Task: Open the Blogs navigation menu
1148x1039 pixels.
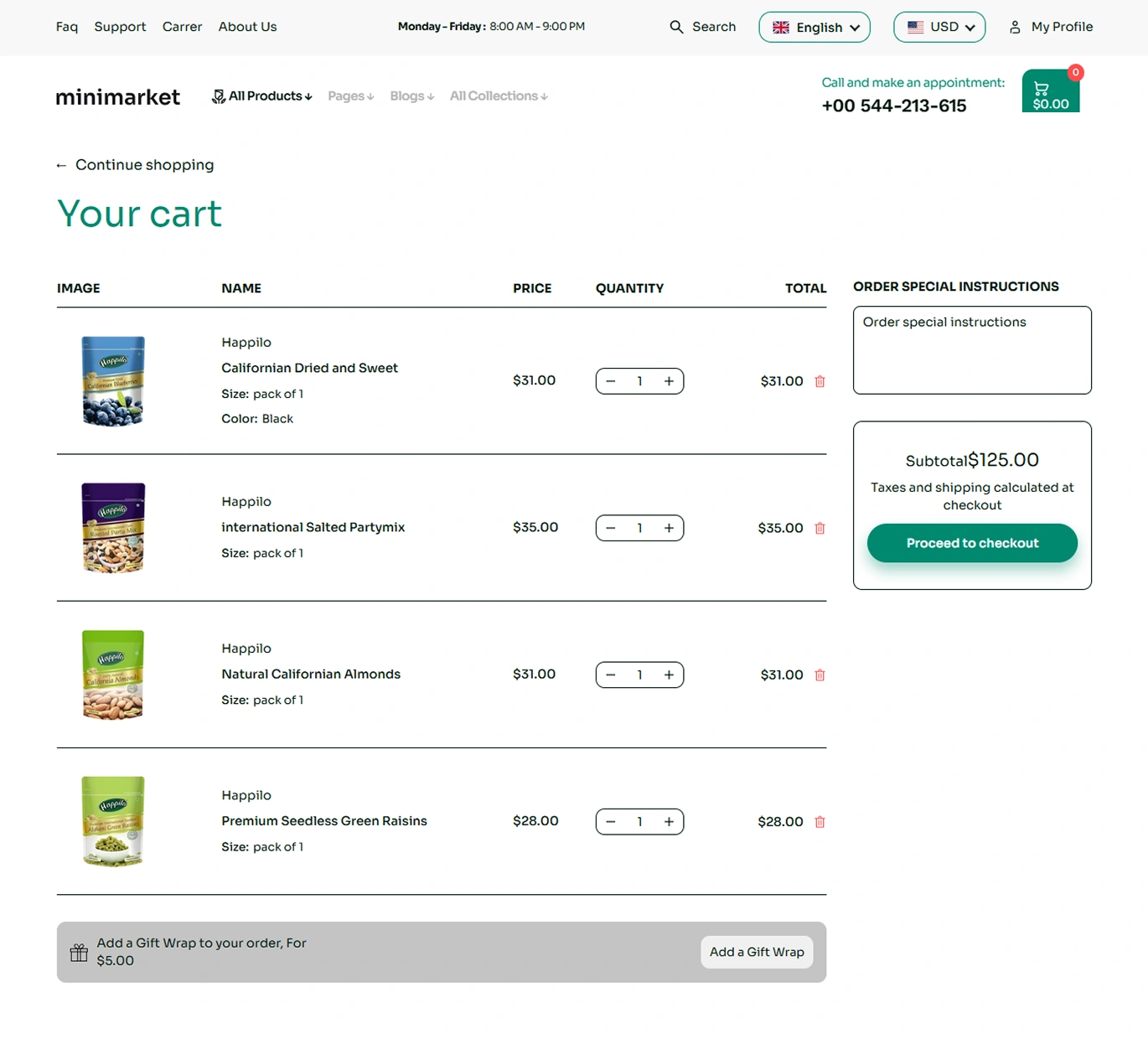Action: [411, 96]
